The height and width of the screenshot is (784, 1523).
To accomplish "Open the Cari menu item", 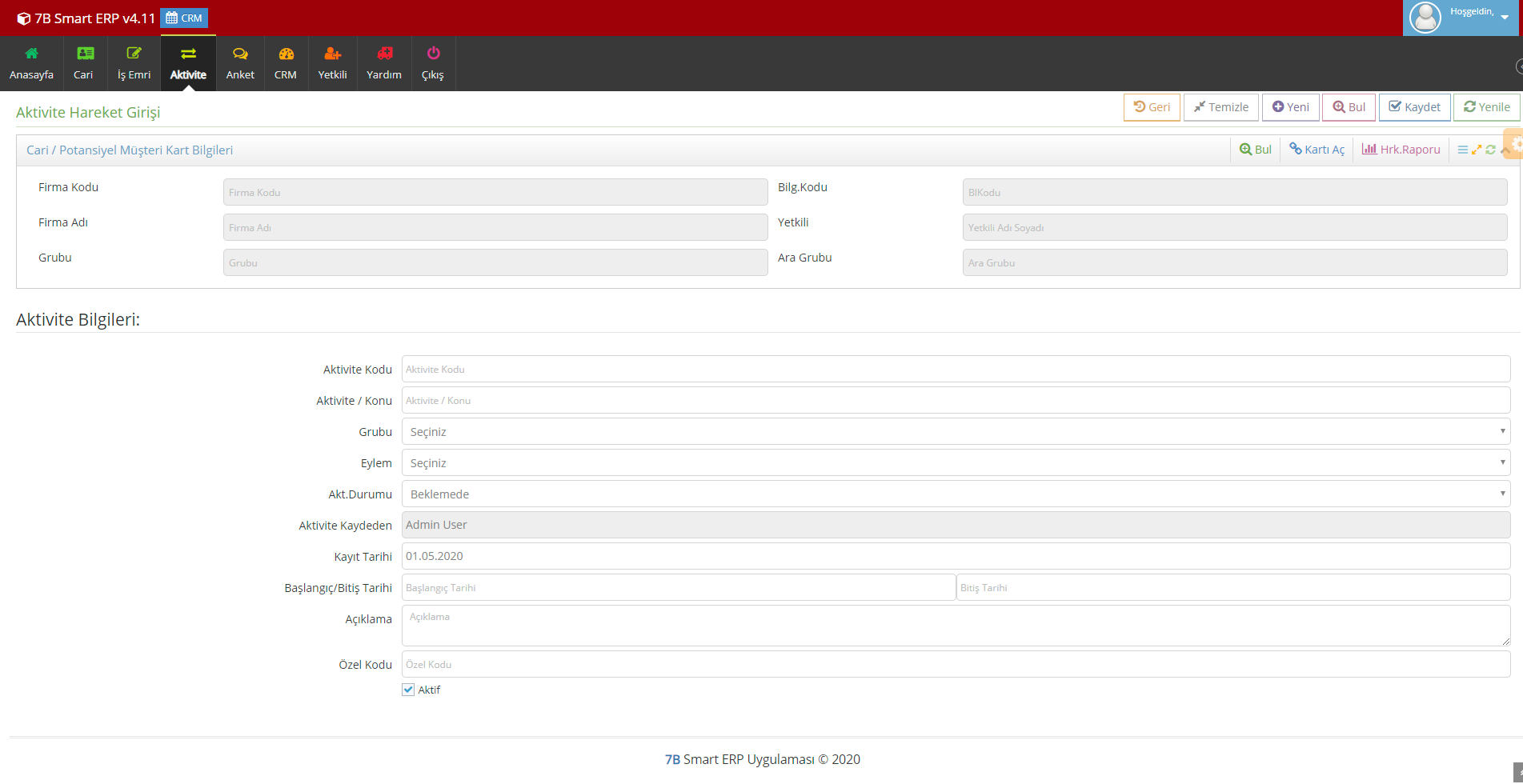I will [84, 63].
